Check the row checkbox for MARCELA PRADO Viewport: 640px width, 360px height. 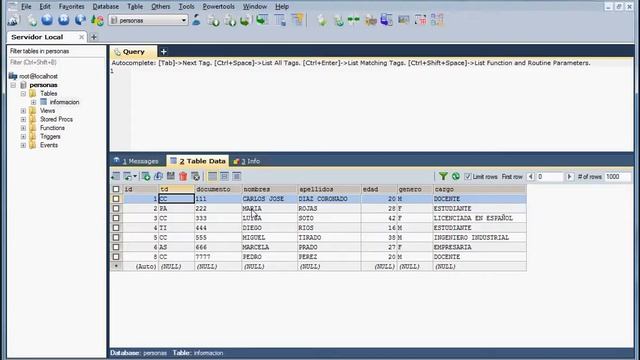click(x=116, y=247)
